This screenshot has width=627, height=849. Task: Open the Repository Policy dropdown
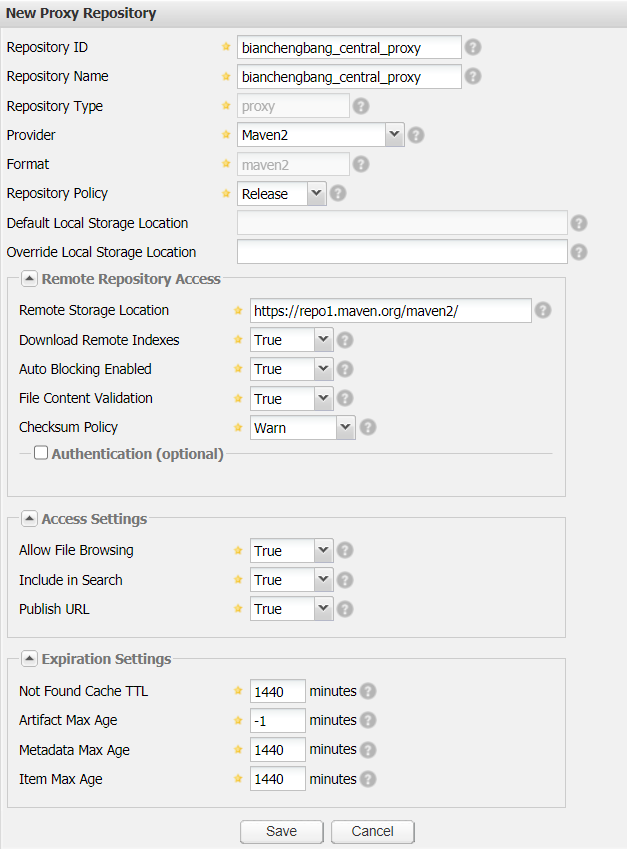coord(316,194)
